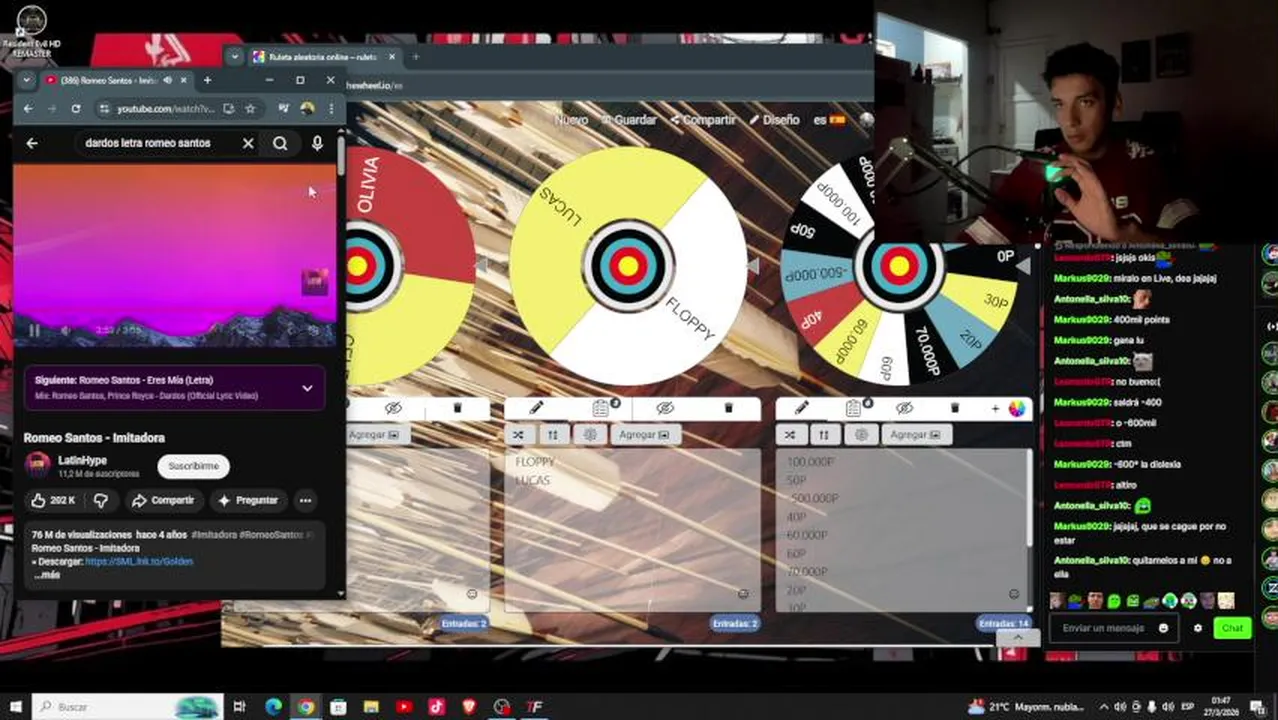The width and height of the screenshot is (1278, 720).
Task: Go back using YouTube search back arrow
Action: pos(32,143)
